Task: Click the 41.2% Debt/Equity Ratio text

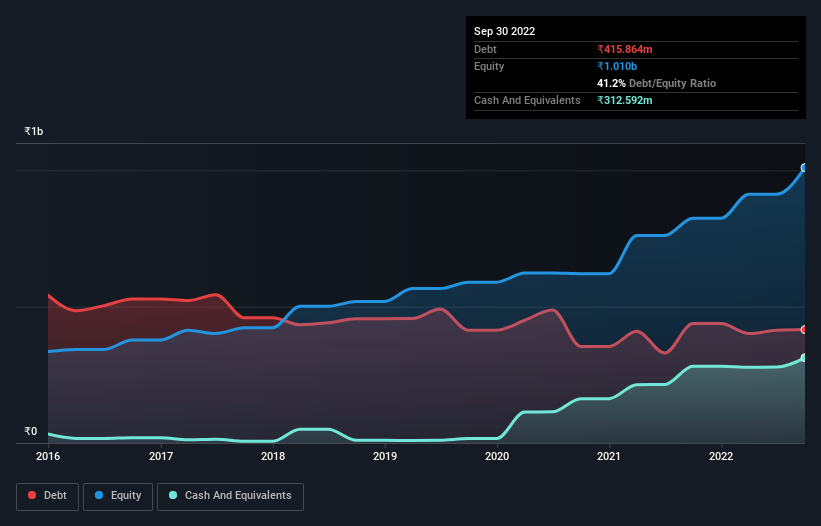Action: (656, 83)
